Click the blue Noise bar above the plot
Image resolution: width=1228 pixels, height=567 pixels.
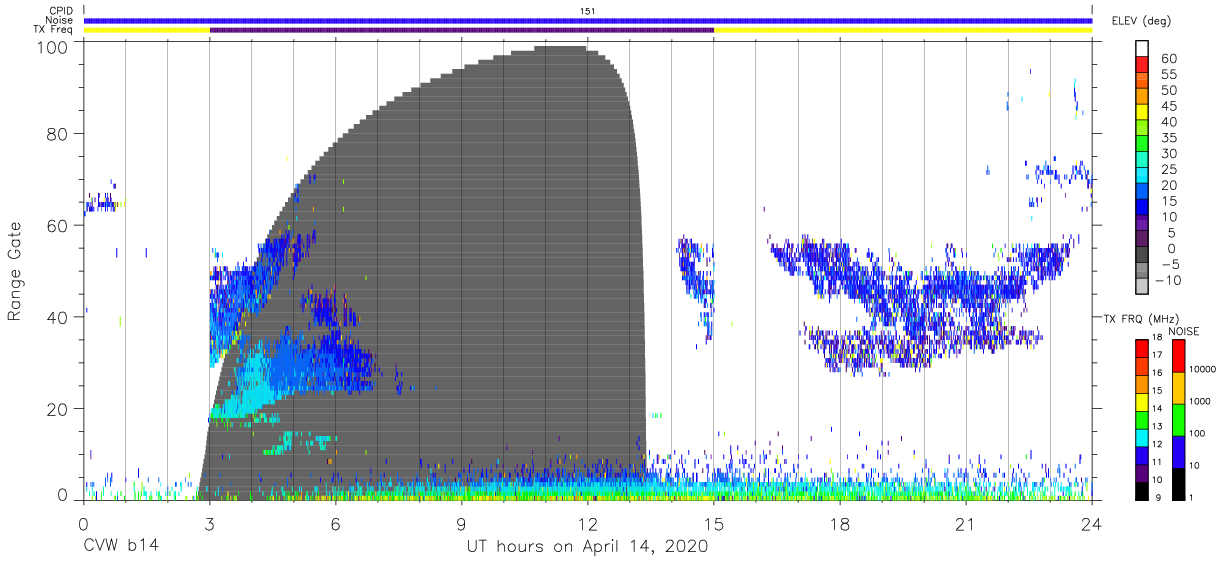pos(588,20)
